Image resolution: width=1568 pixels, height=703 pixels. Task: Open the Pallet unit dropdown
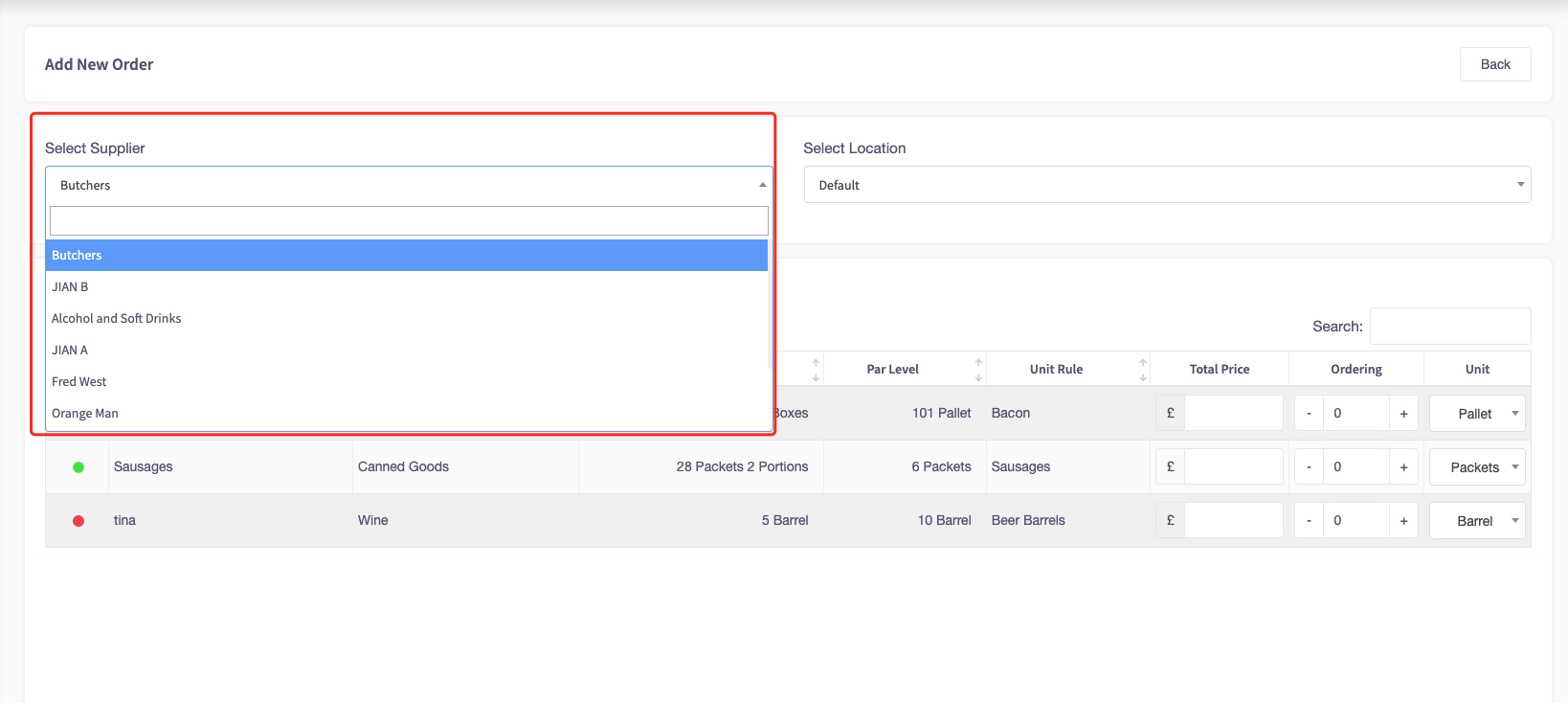pyautogui.click(x=1477, y=414)
